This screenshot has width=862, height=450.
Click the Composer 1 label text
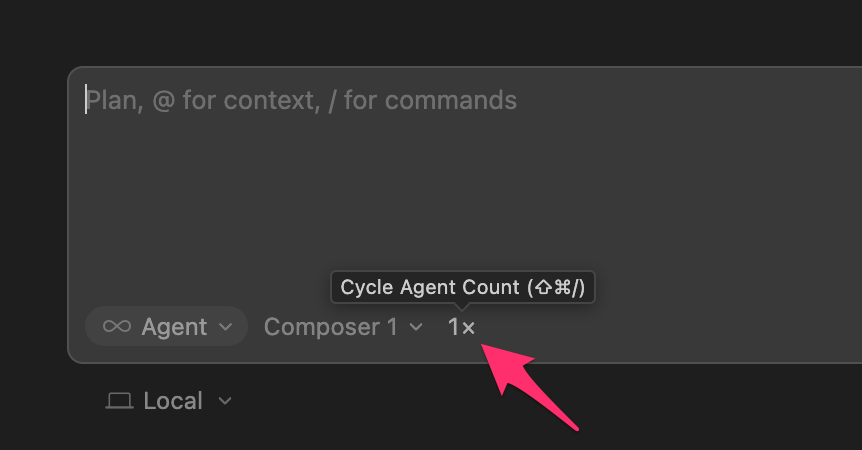point(331,327)
